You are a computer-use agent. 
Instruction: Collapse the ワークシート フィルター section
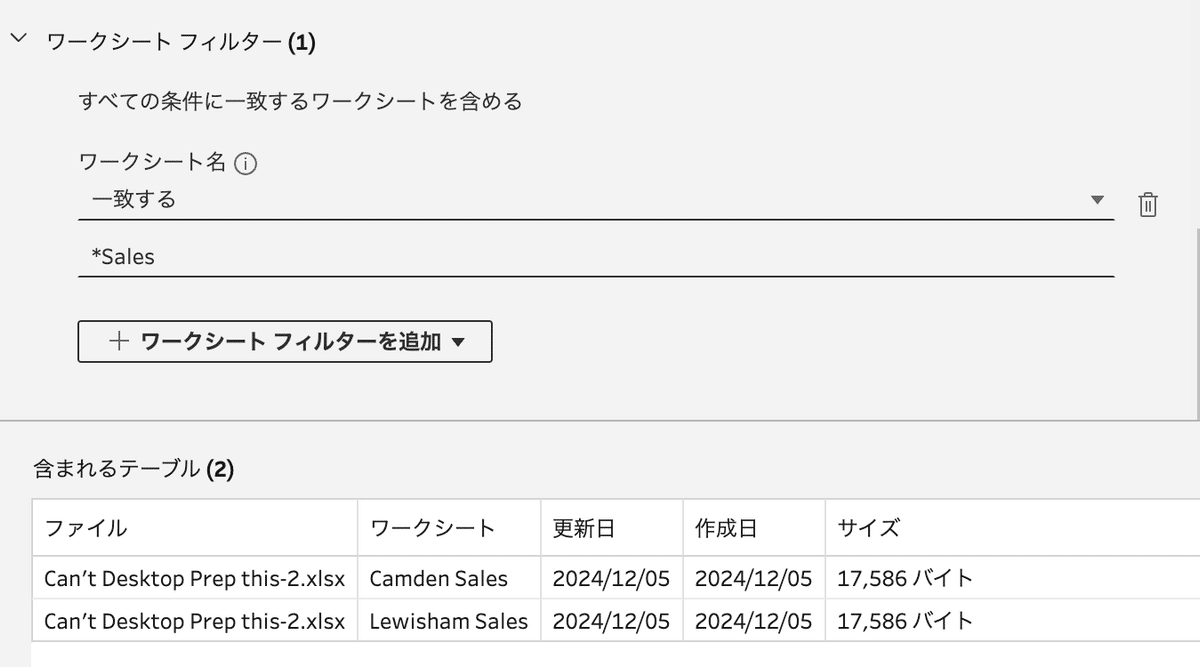click(x=18, y=40)
